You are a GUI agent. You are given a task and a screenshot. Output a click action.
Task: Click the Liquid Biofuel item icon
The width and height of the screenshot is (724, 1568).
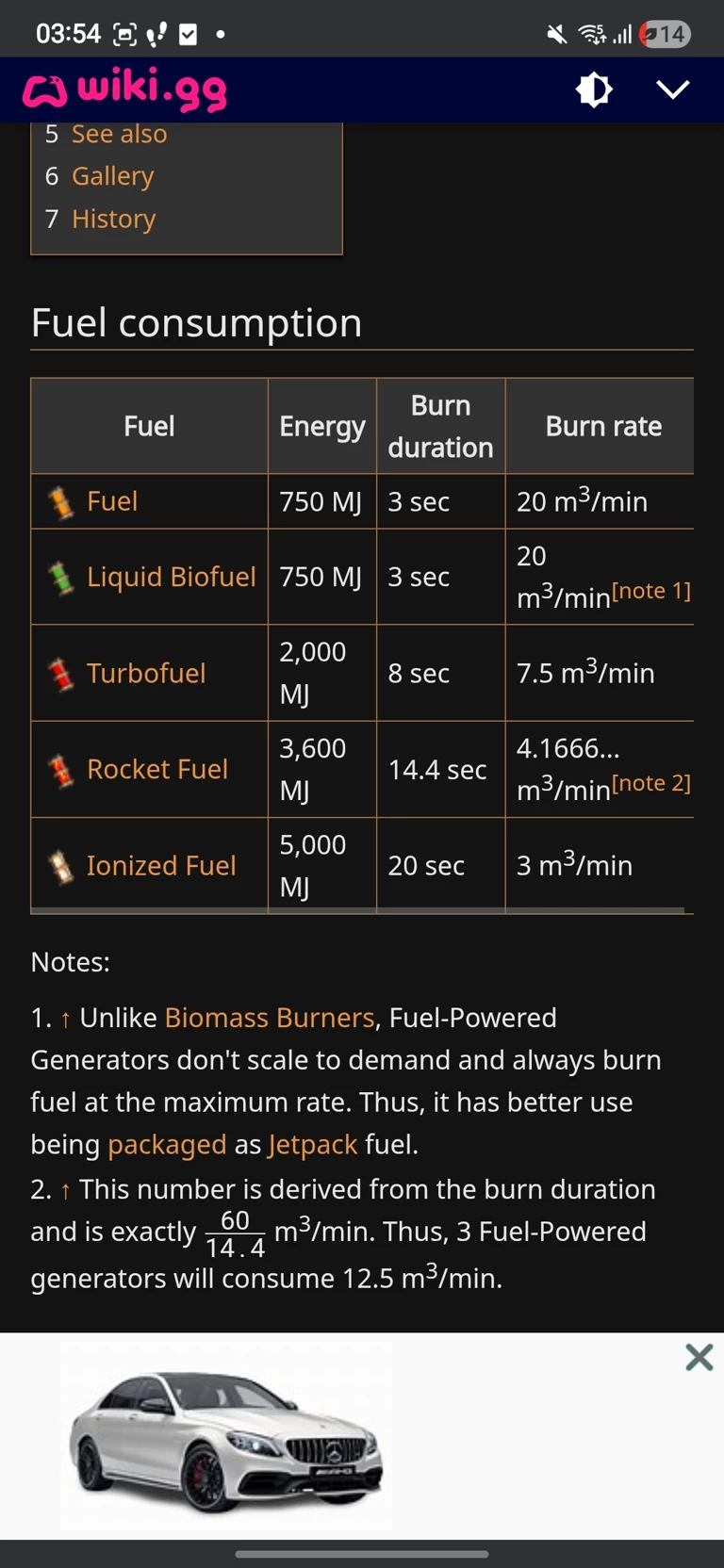[61, 578]
